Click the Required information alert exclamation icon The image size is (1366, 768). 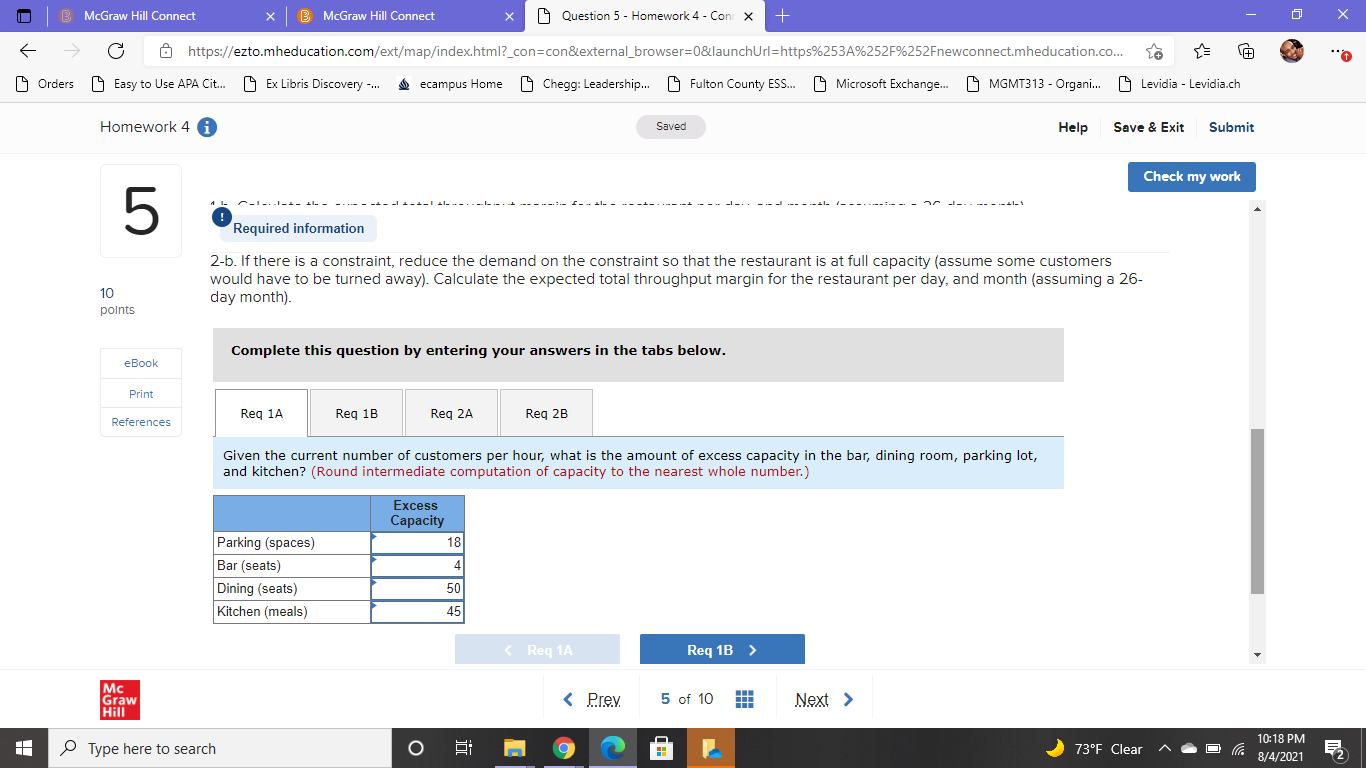click(x=221, y=216)
